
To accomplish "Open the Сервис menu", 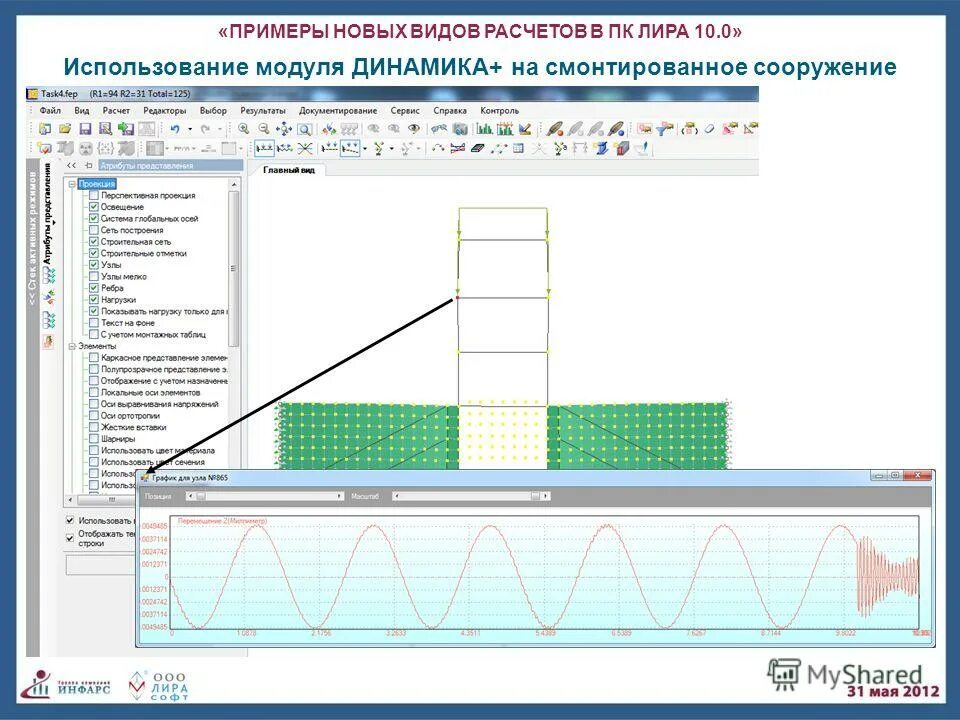I will point(405,111).
